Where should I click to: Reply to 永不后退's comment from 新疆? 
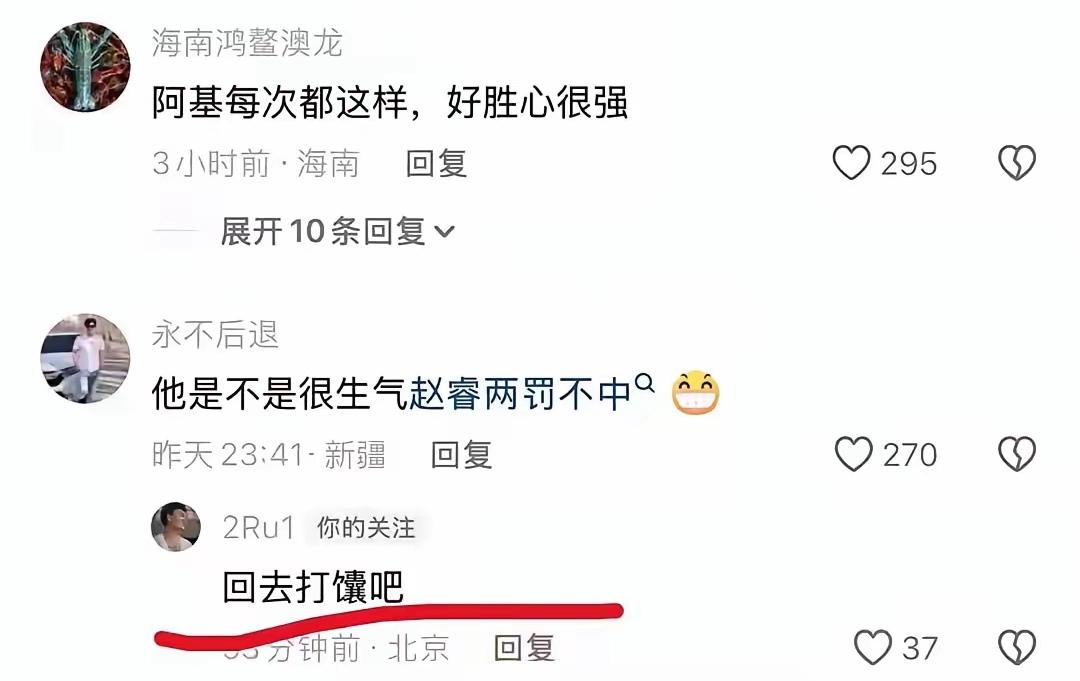(461, 454)
